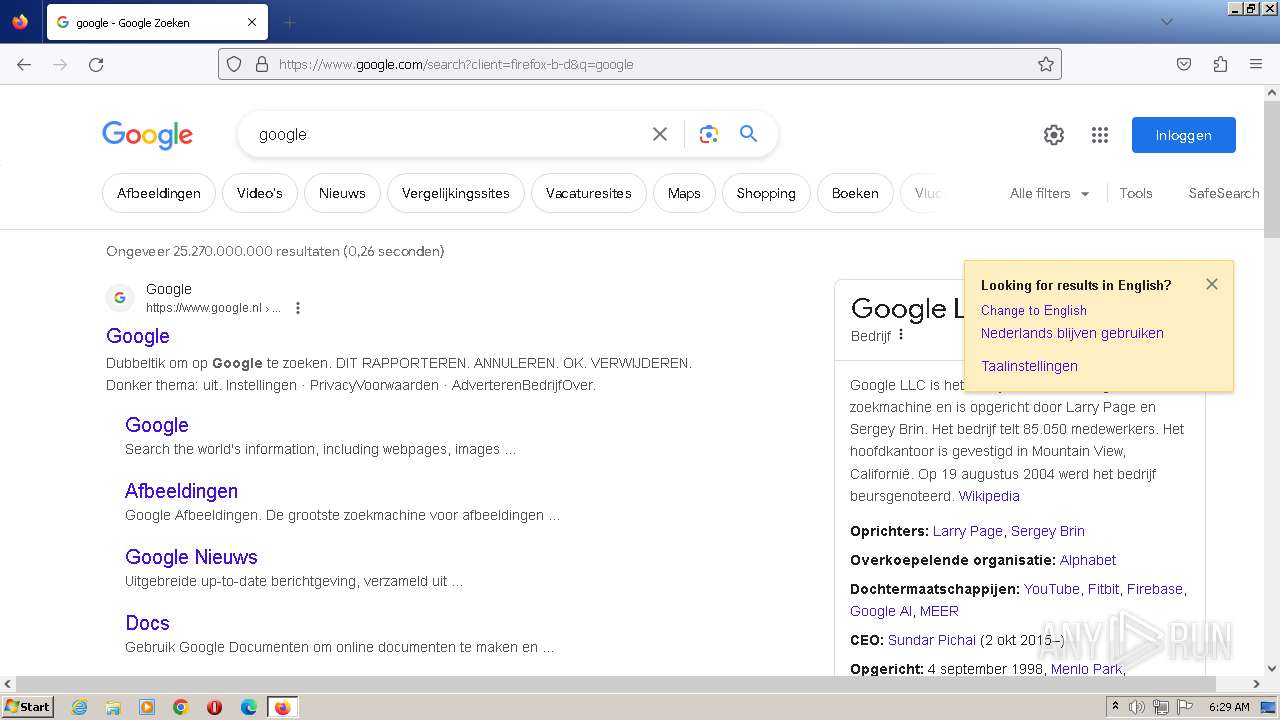Select the Vergelijkingssites chip
The height and width of the screenshot is (720, 1280).
456,193
